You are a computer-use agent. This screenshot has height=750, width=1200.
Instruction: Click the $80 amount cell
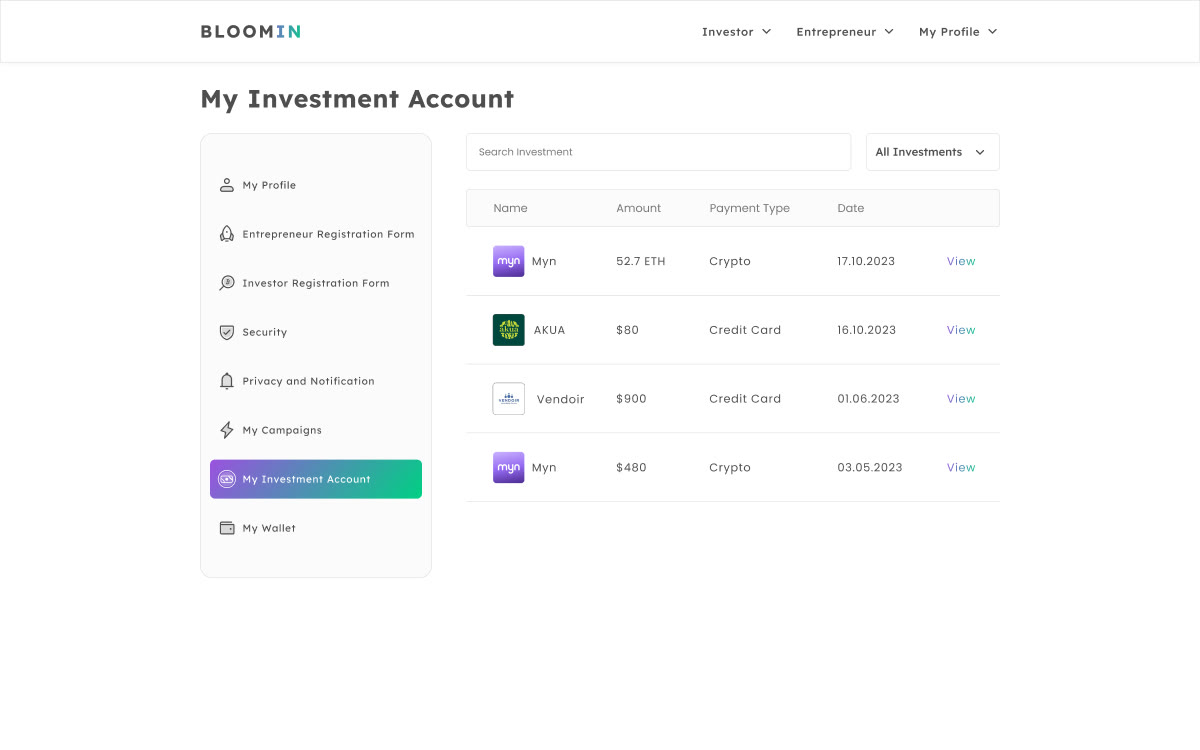[x=627, y=330]
